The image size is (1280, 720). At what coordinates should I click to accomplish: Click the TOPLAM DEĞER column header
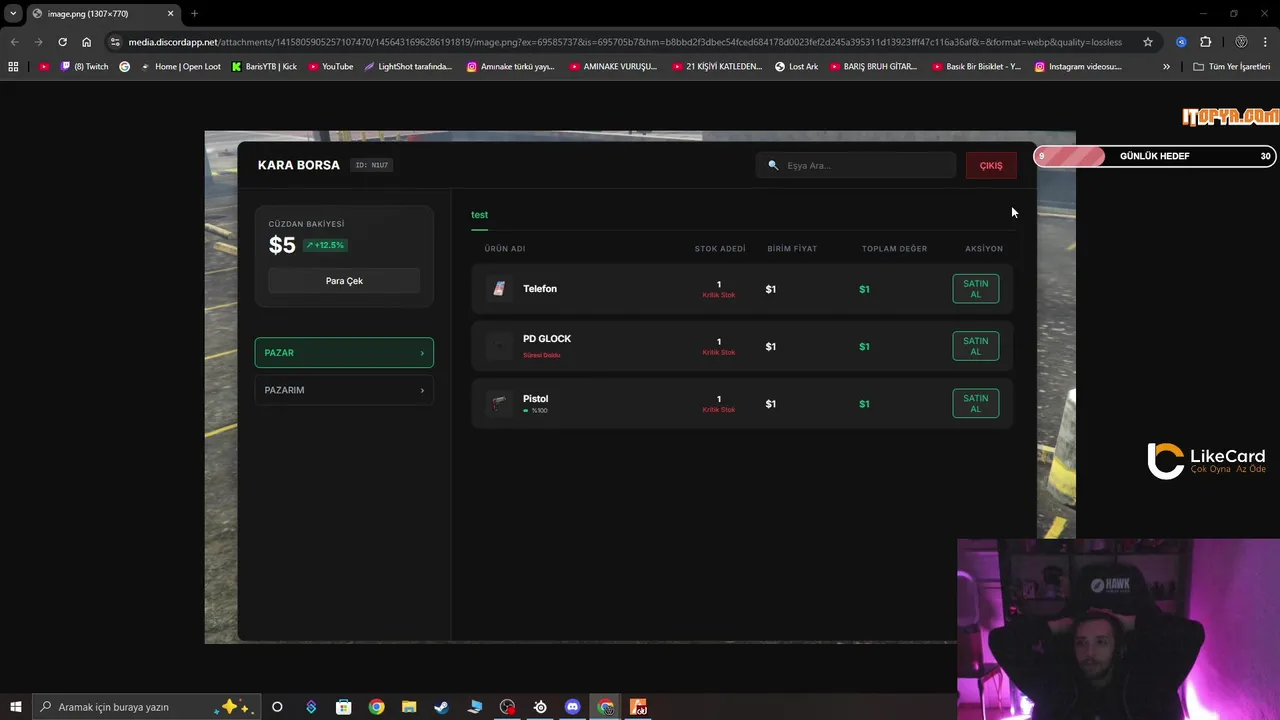[x=894, y=249]
